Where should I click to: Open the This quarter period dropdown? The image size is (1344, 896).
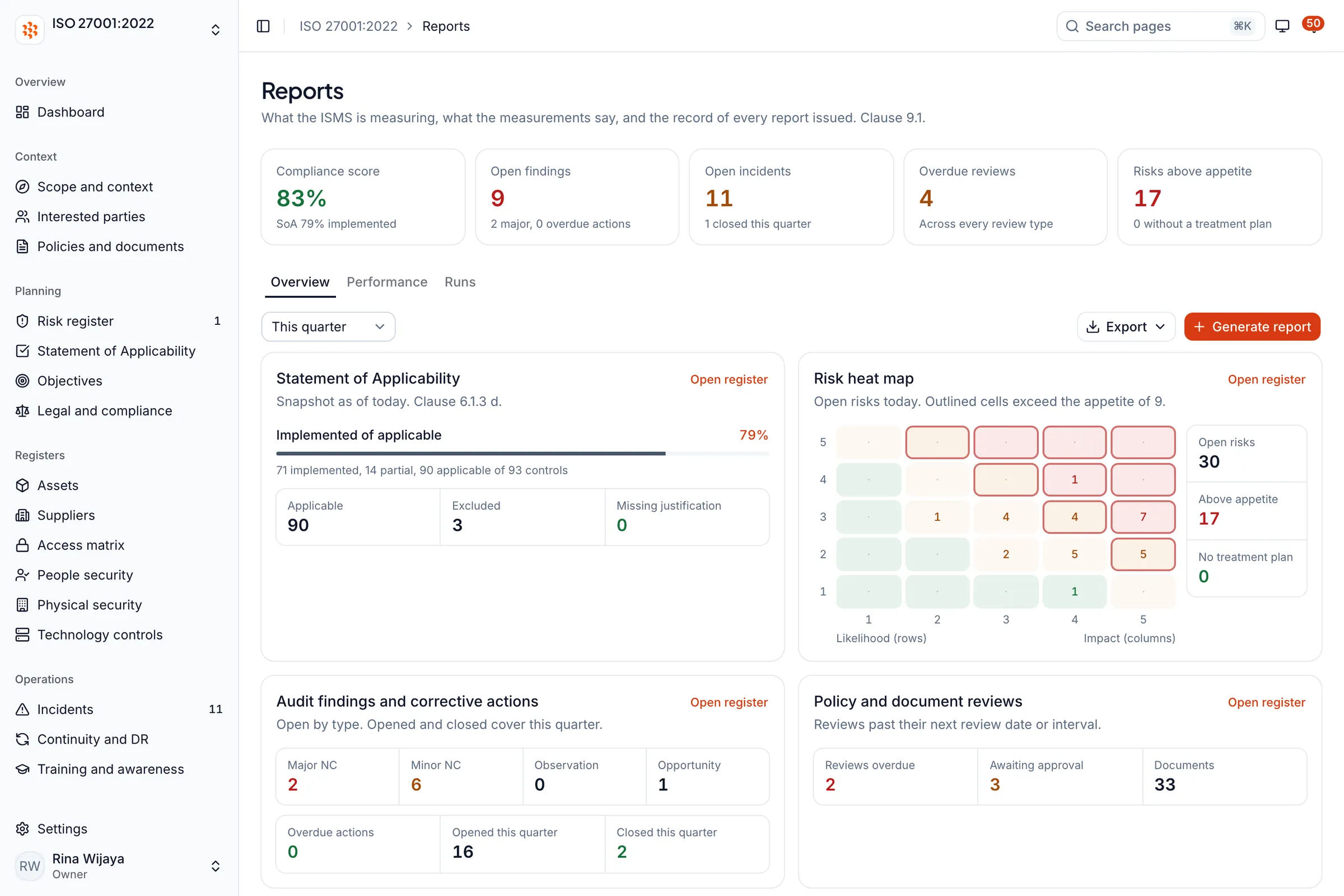coord(328,327)
